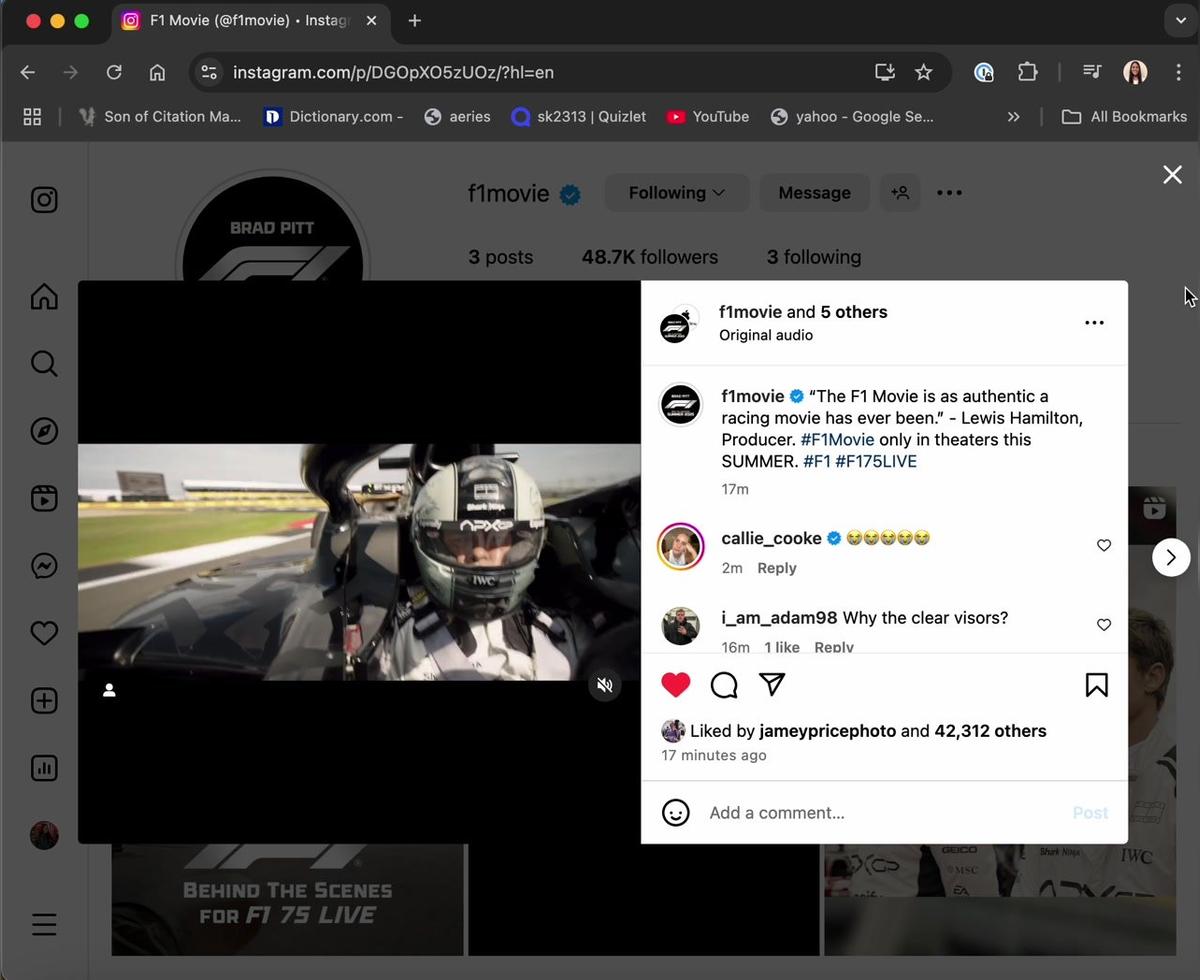
Task: Open sk2313 Quizlet bookmark
Action: pyautogui.click(x=578, y=116)
